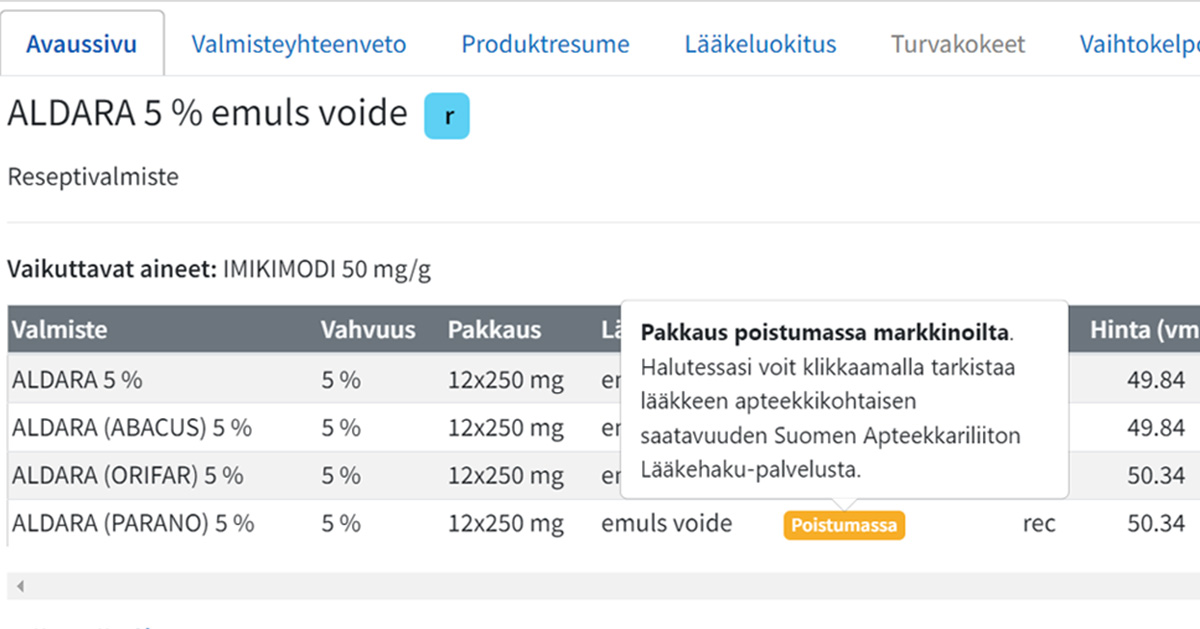Click the blue 'r' prescription badge icon
This screenshot has height=629, width=1200.
(x=447, y=115)
